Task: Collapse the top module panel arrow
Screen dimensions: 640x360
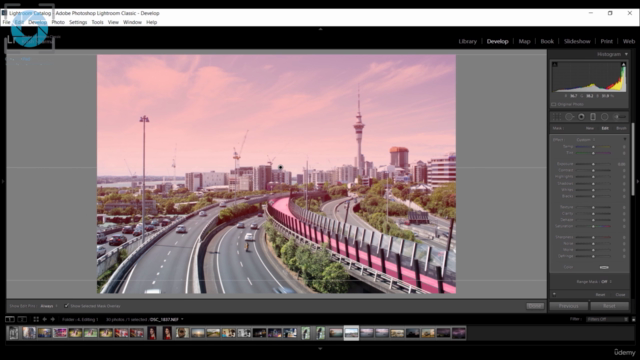Action: (320, 29)
